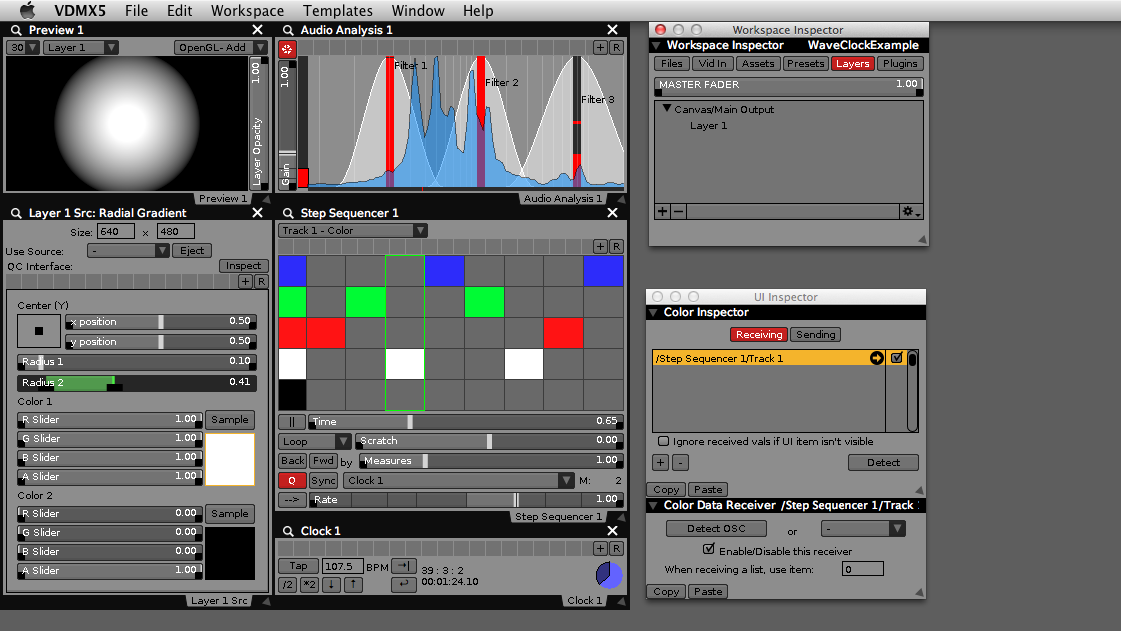Click the Eject button
1121x631 pixels.
(x=192, y=251)
